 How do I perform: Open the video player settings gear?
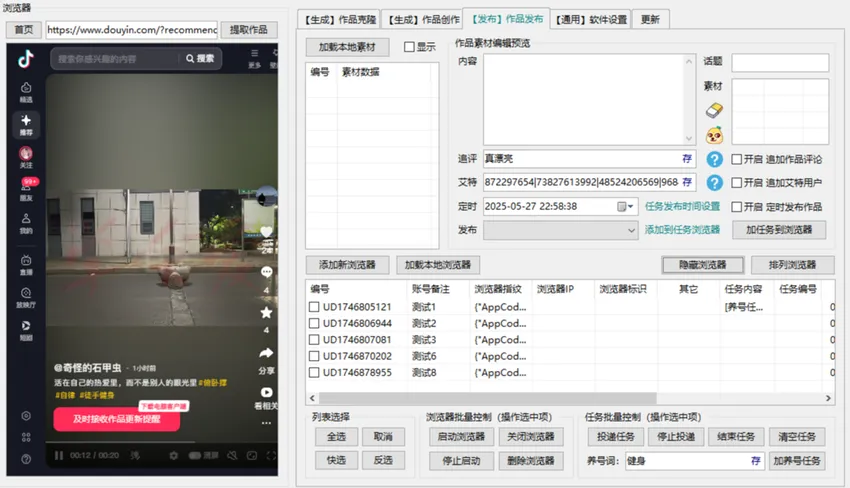(173, 455)
